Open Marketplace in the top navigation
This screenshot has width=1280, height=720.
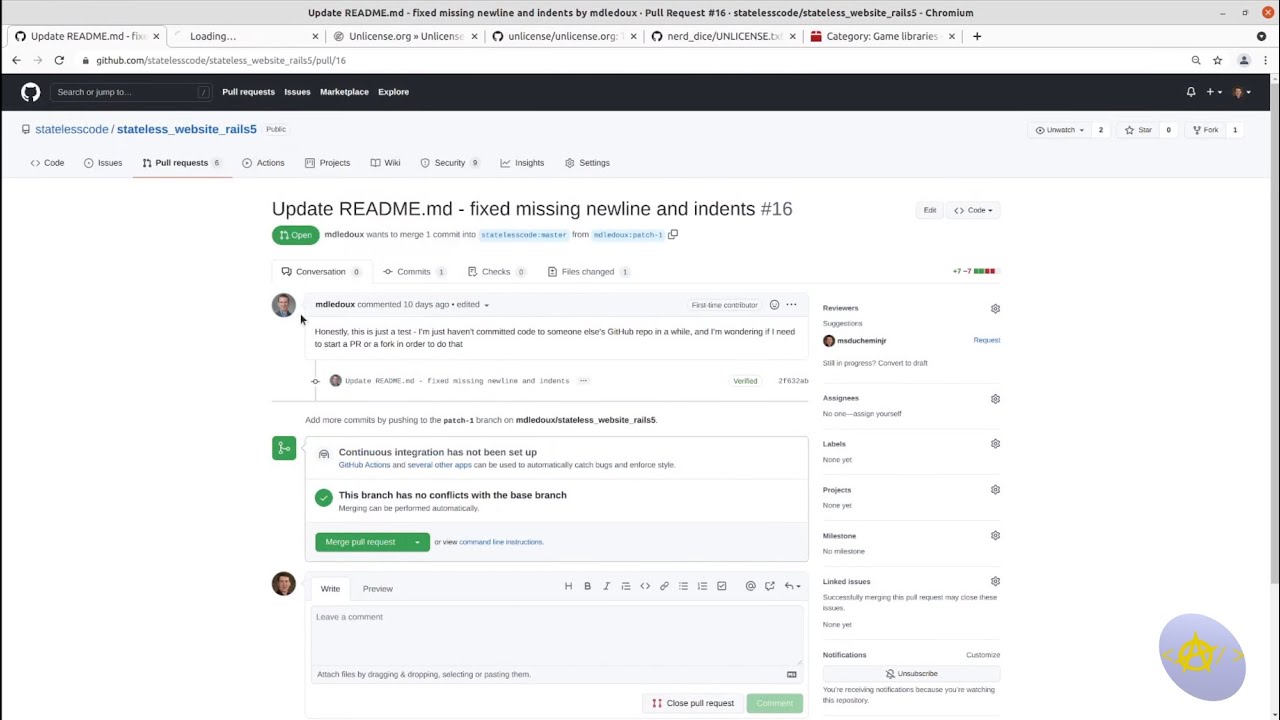(344, 92)
